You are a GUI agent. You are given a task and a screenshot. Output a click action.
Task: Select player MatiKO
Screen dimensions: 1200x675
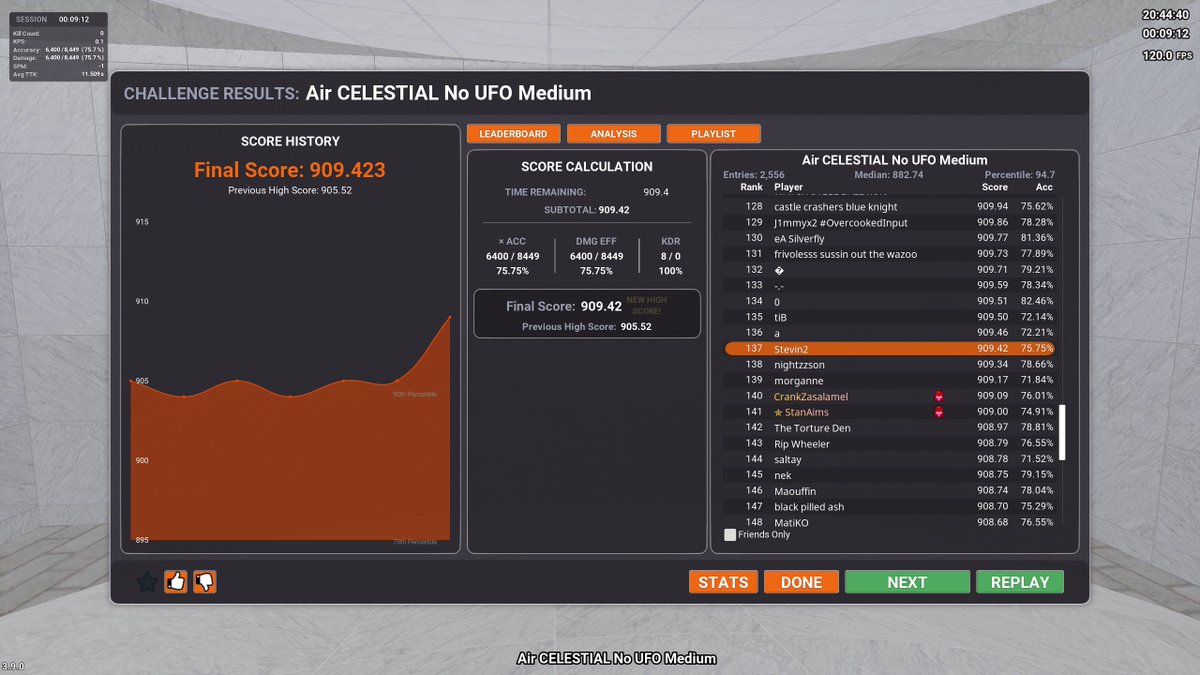[792, 522]
